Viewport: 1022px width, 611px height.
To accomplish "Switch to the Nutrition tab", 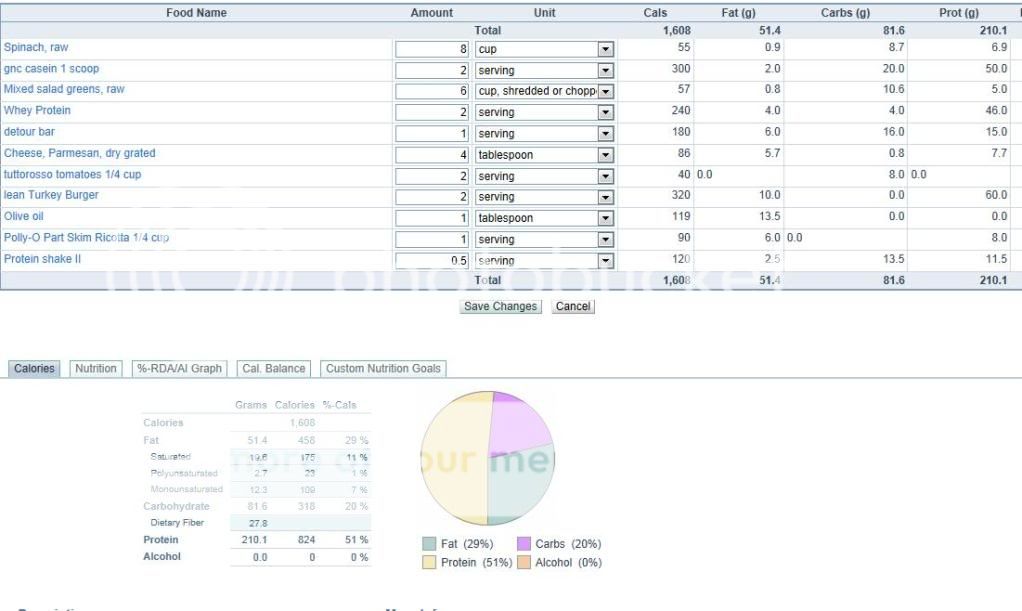I will [96, 369].
